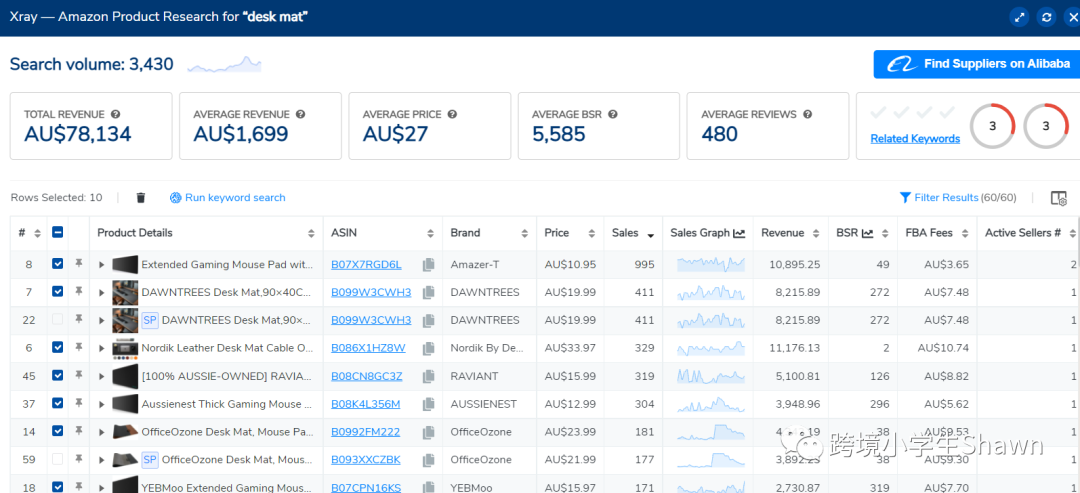Copy ASIN B08K4L356M using copy icon
This screenshot has width=1080, height=493.
[428, 404]
